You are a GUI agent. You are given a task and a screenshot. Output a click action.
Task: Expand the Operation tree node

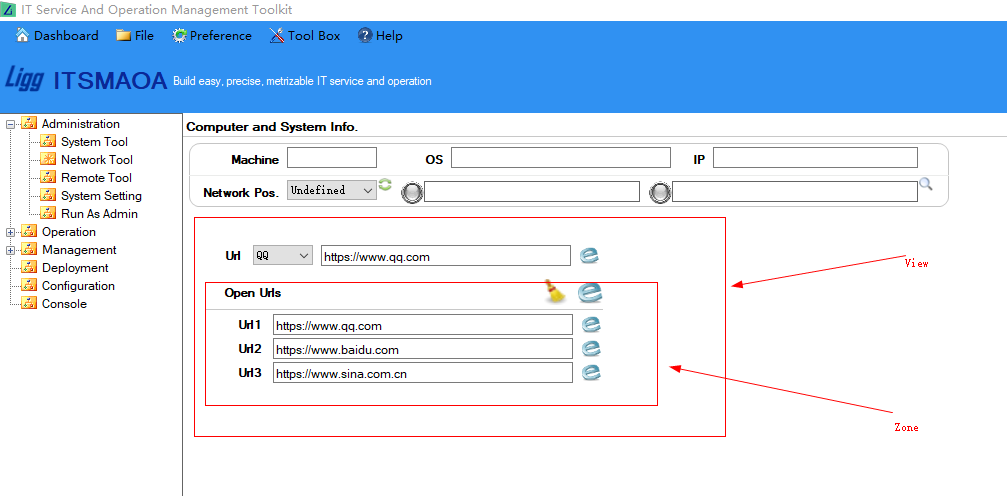pos(10,233)
